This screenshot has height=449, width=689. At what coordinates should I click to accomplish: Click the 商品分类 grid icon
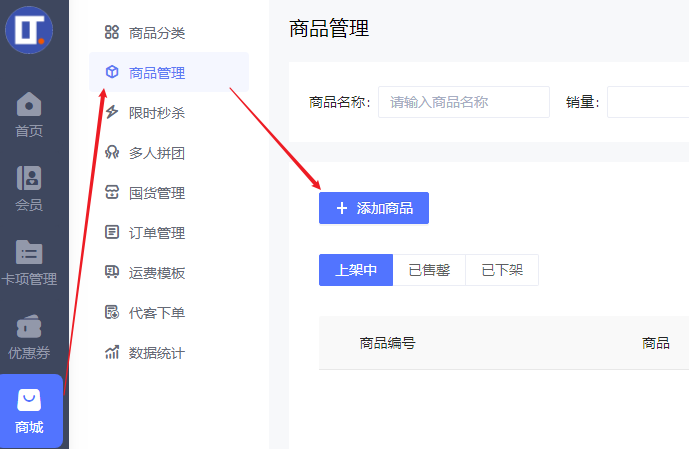coord(112,32)
